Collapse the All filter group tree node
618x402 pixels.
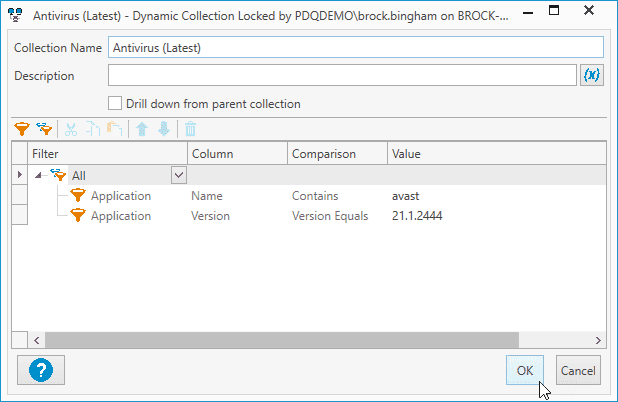[x=38, y=175]
